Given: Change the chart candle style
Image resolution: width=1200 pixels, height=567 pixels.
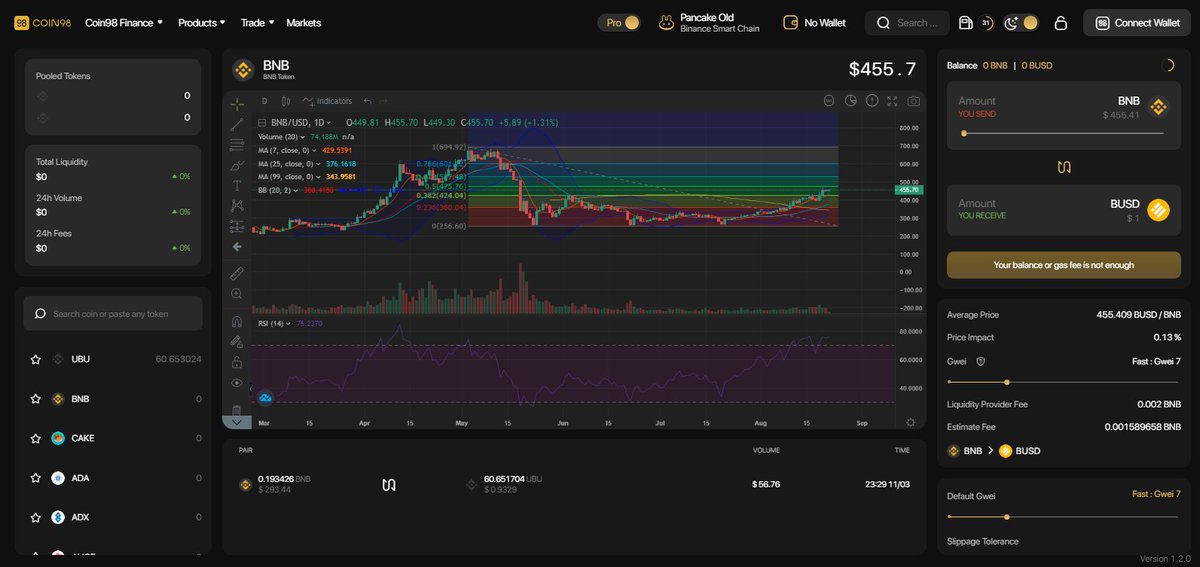Looking at the screenshot, I should (286, 101).
